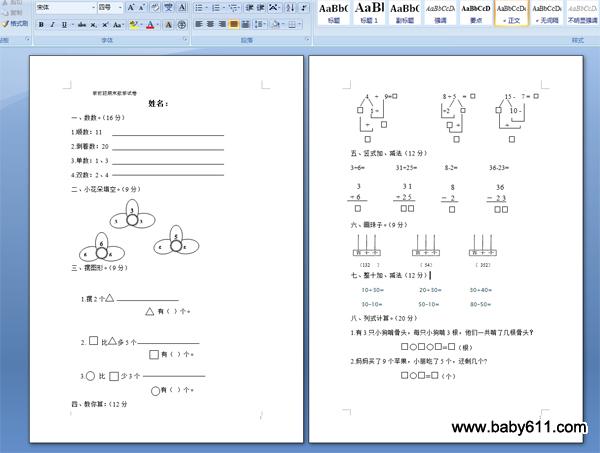Viewport: 600px width, 453px height.
Task: Open the font size dropdown
Action: (119, 7)
